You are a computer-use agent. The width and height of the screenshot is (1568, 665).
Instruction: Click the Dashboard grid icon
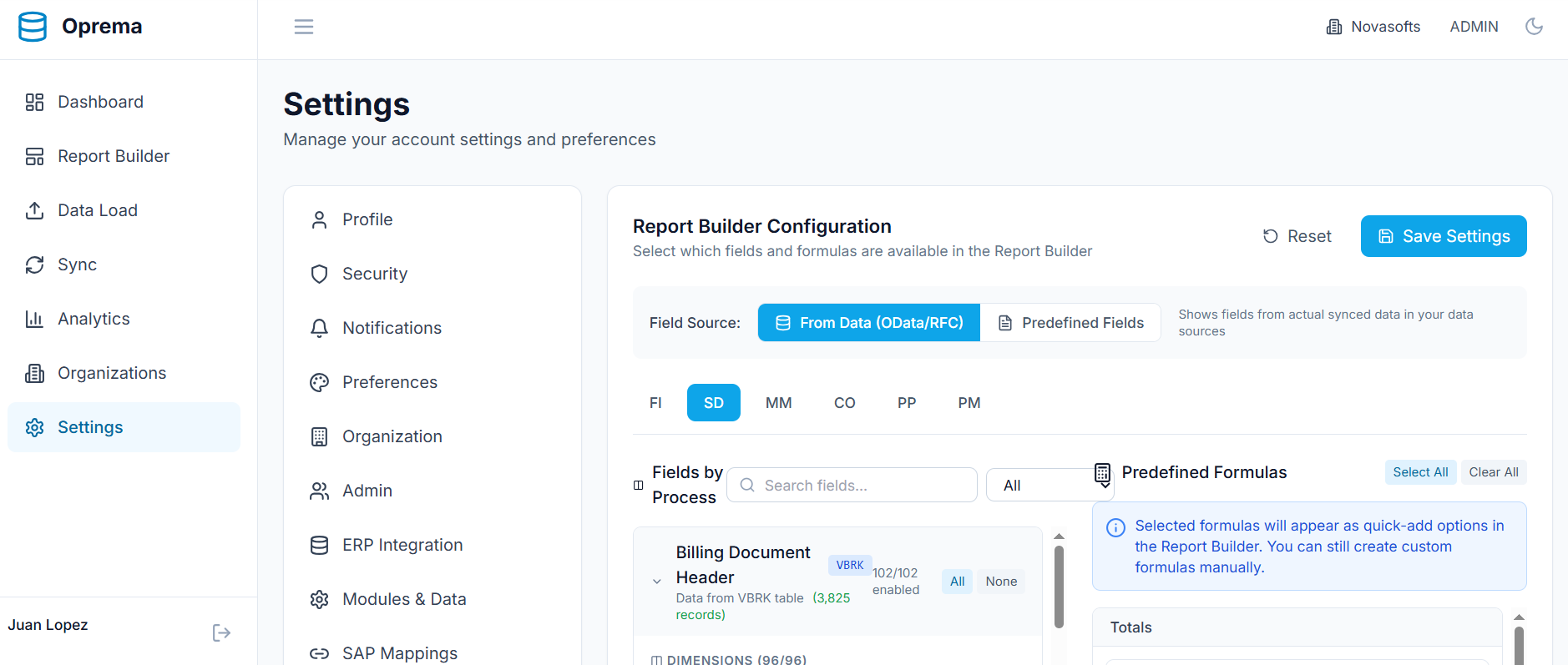[34, 102]
